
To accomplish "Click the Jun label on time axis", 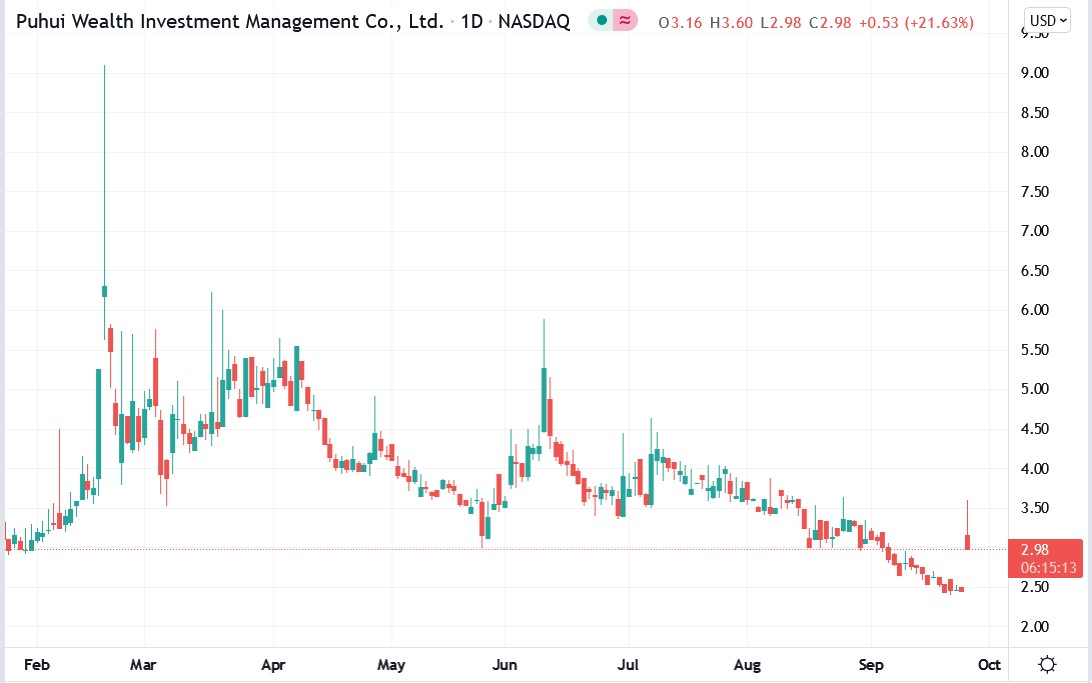I will tap(504, 665).
